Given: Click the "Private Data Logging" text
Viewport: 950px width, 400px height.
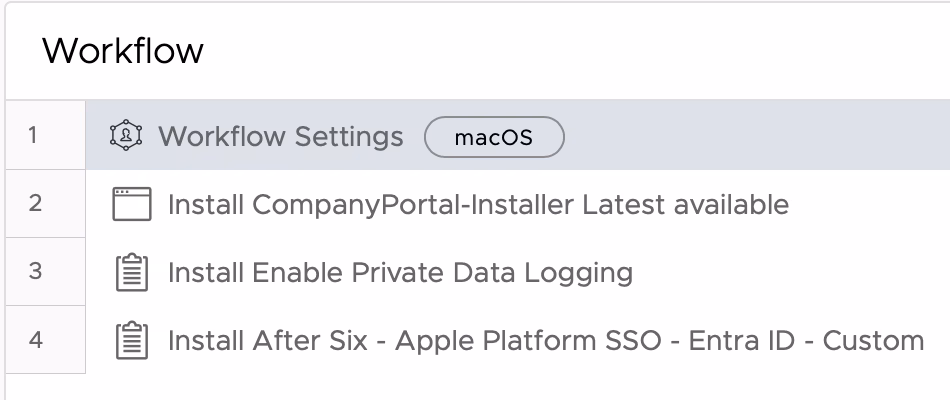Looking at the screenshot, I should tap(492, 273).
